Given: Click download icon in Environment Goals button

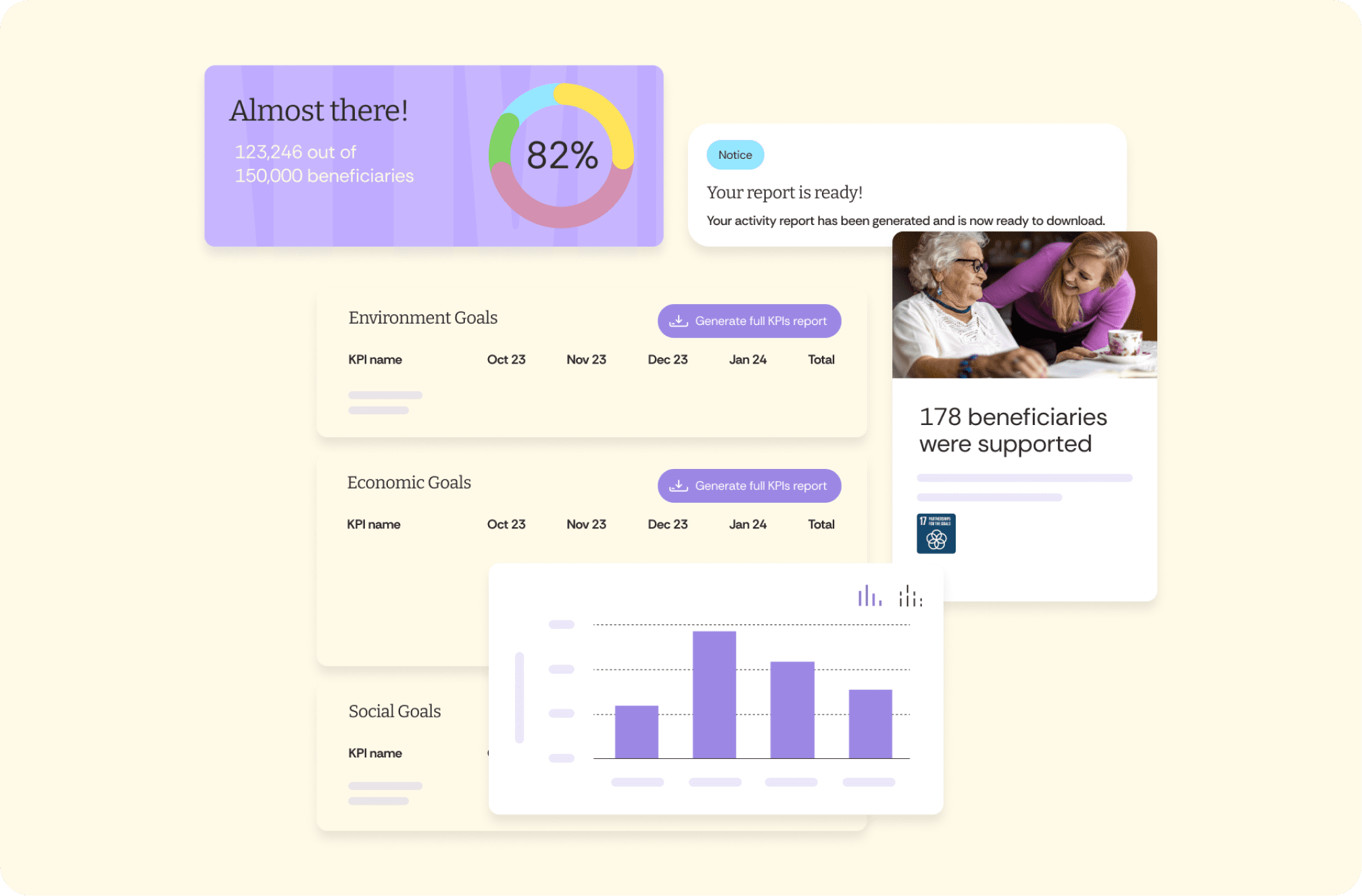Looking at the screenshot, I should [x=678, y=321].
